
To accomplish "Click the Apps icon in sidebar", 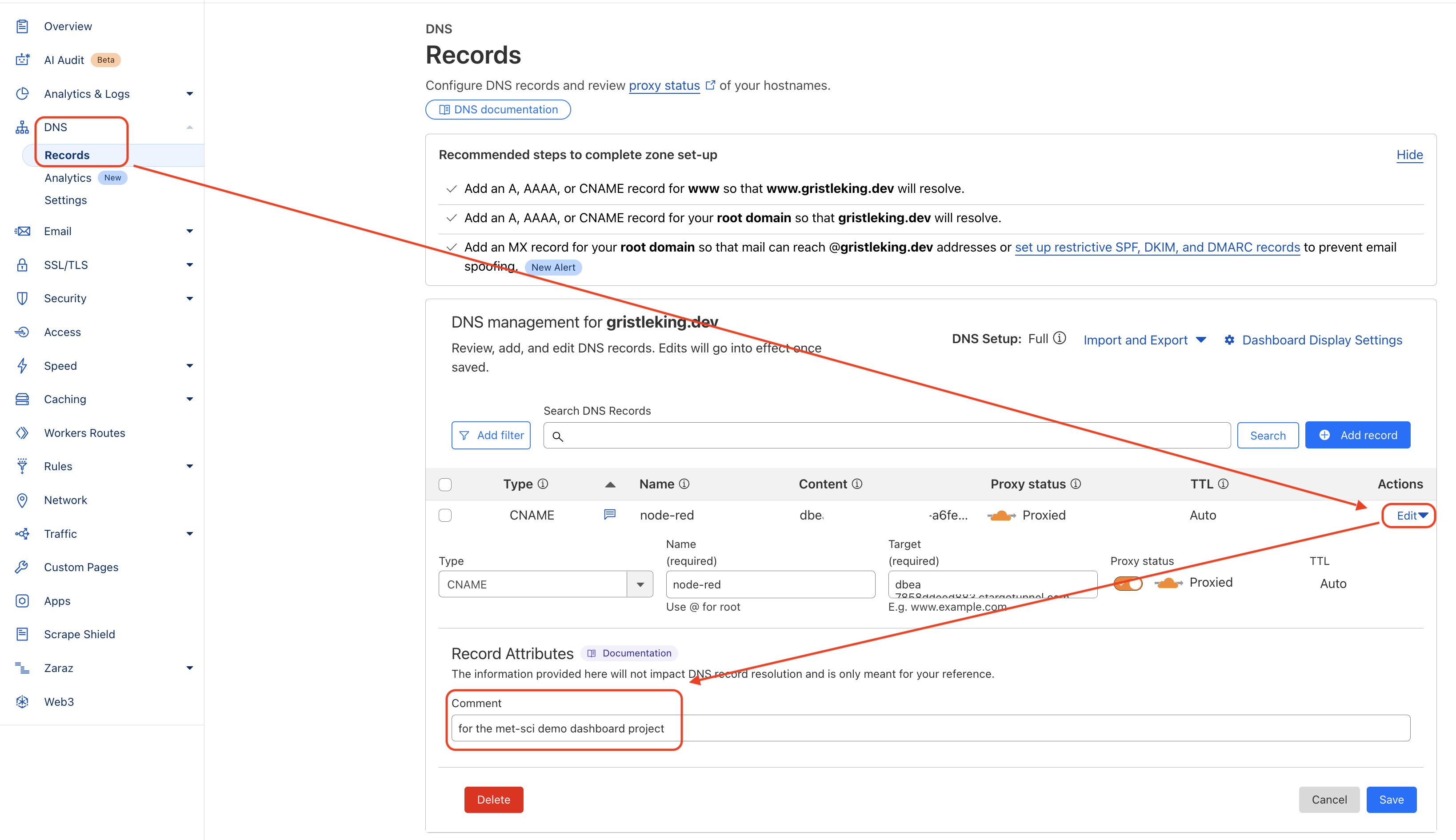I will 22,600.
